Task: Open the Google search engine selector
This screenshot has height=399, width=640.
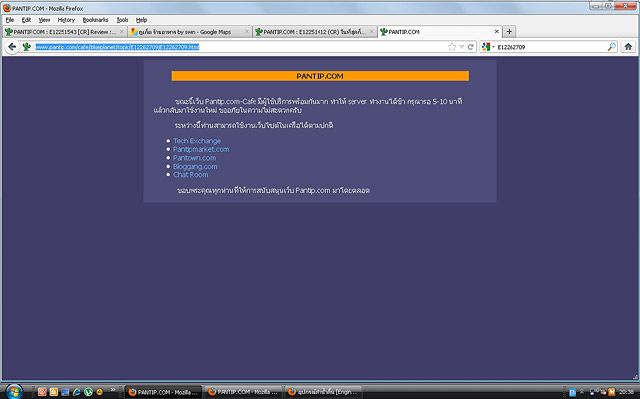Action: pyautogui.click(x=488, y=47)
